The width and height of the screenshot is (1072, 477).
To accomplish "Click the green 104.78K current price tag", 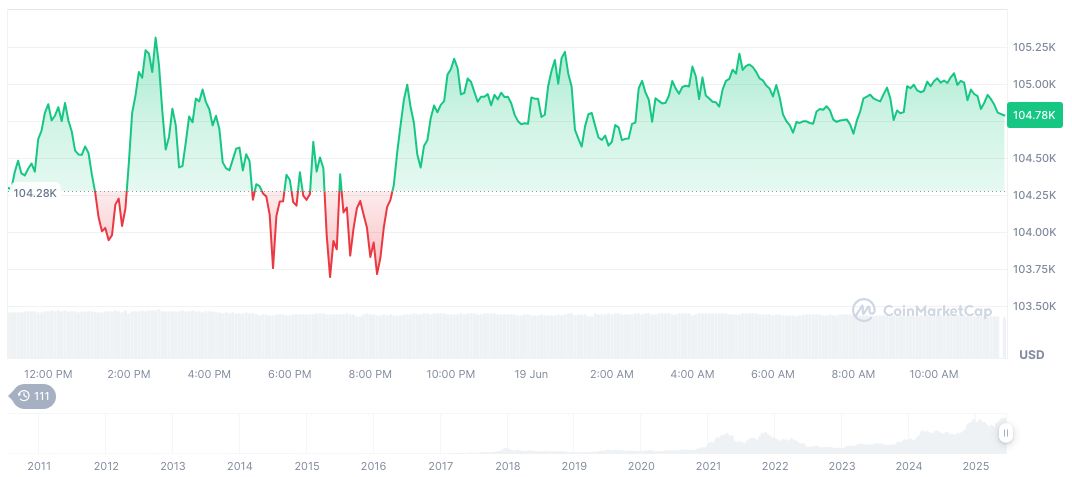I will pyautogui.click(x=1033, y=115).
